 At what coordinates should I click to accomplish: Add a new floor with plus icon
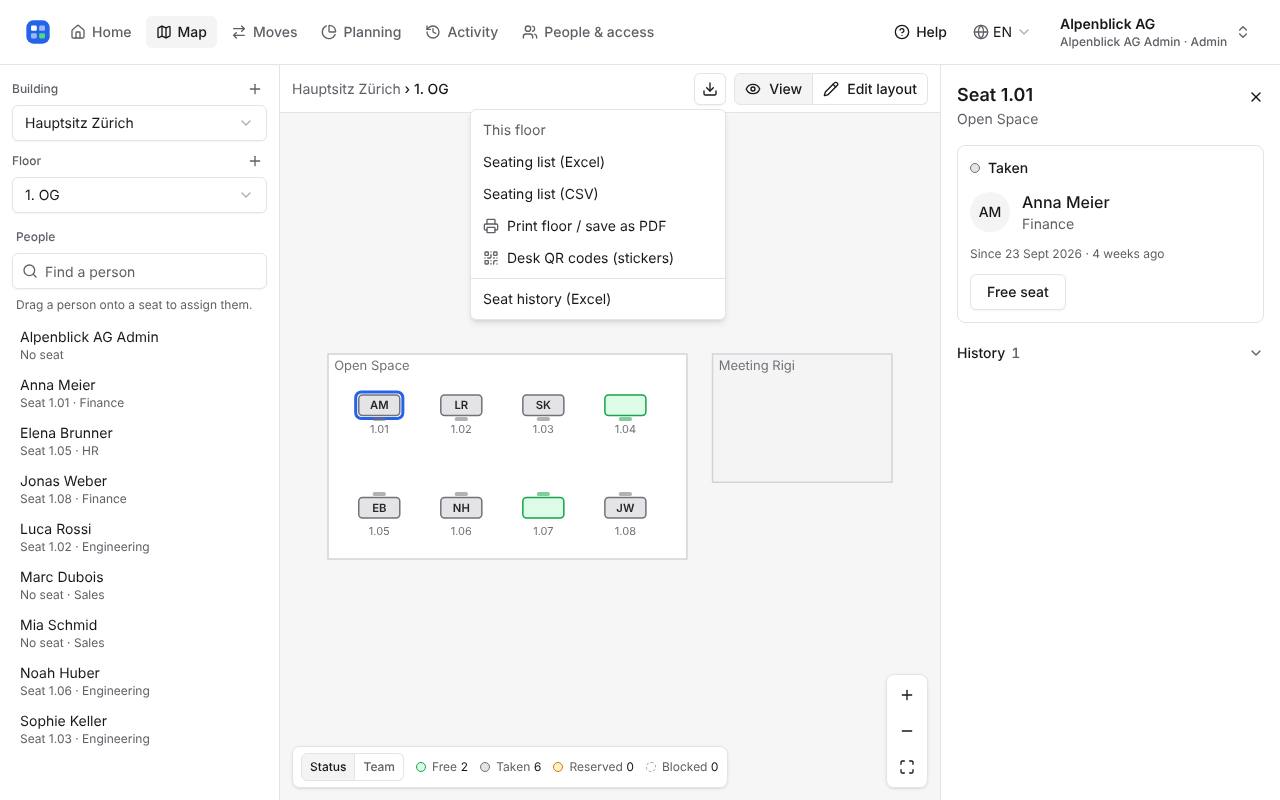click(255, 161)
